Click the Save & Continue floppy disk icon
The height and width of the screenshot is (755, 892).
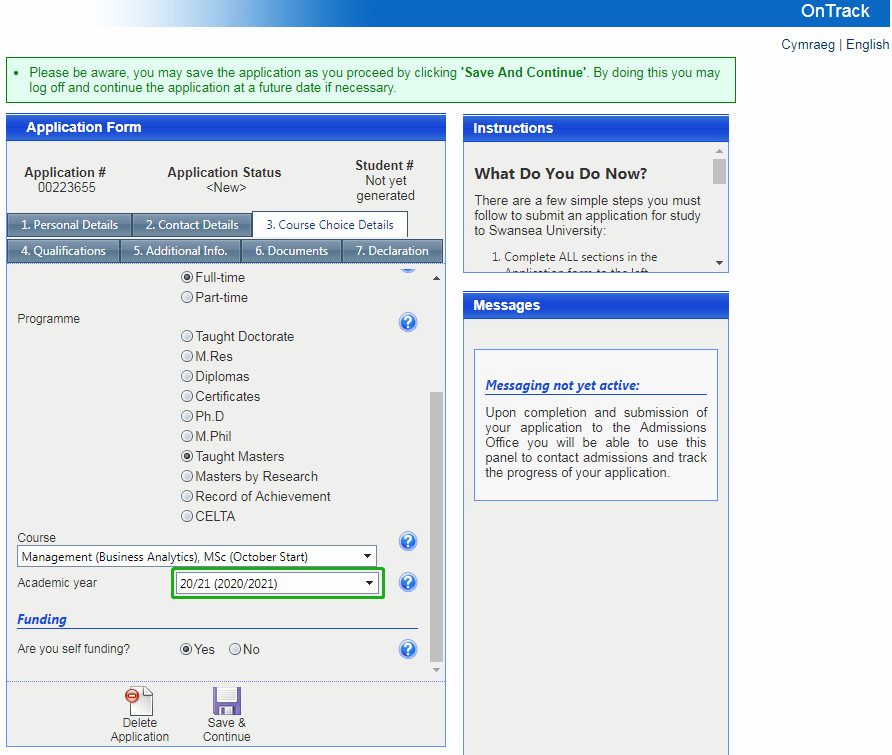227,701
